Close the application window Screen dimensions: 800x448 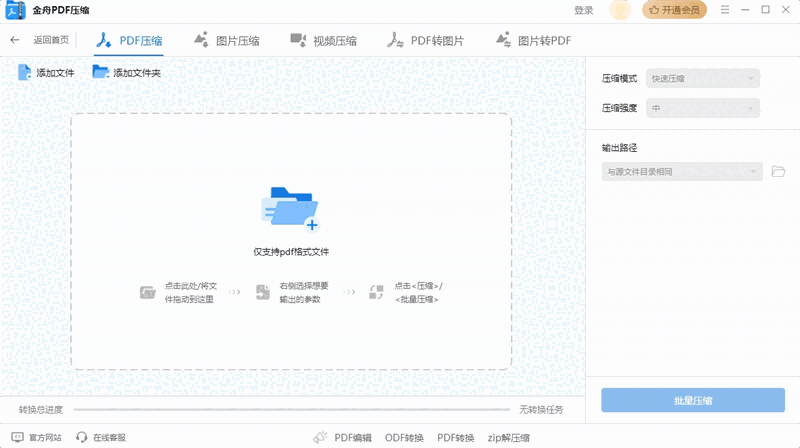pyautogui.click(x=786, y=10)
